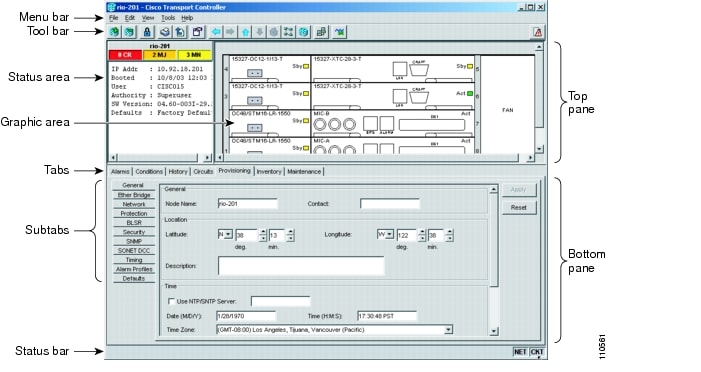
Task: Switch to the Circuits tab
Action: coord(203,172)
